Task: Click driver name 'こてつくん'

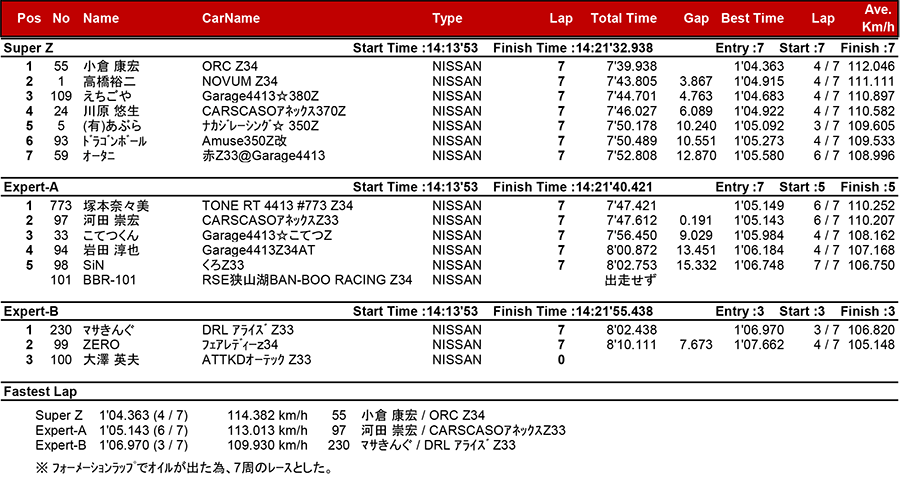Action: pyautogui.click(x=111, y=235)
